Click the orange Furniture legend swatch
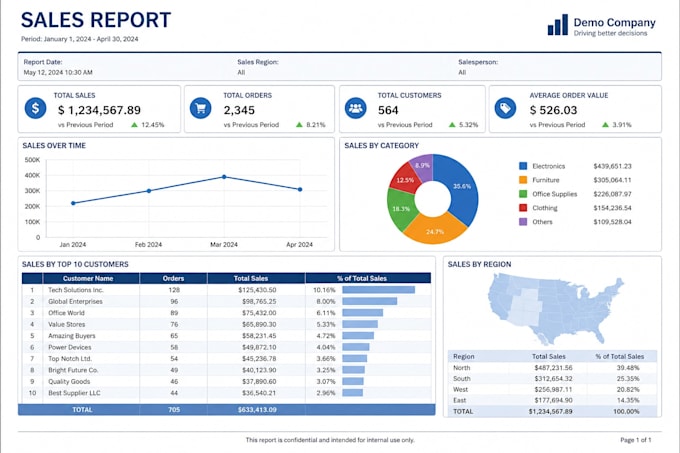680x453 pixels. coord(523,180)
